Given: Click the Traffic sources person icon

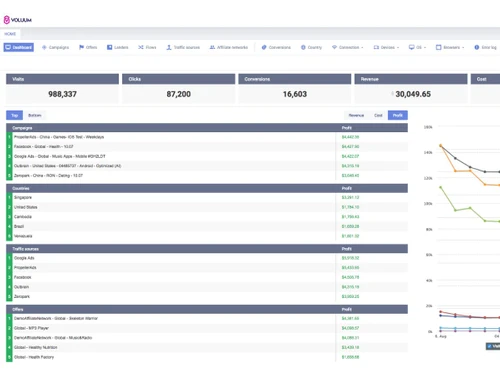Looking at the screenshot, I should point(169,47).
